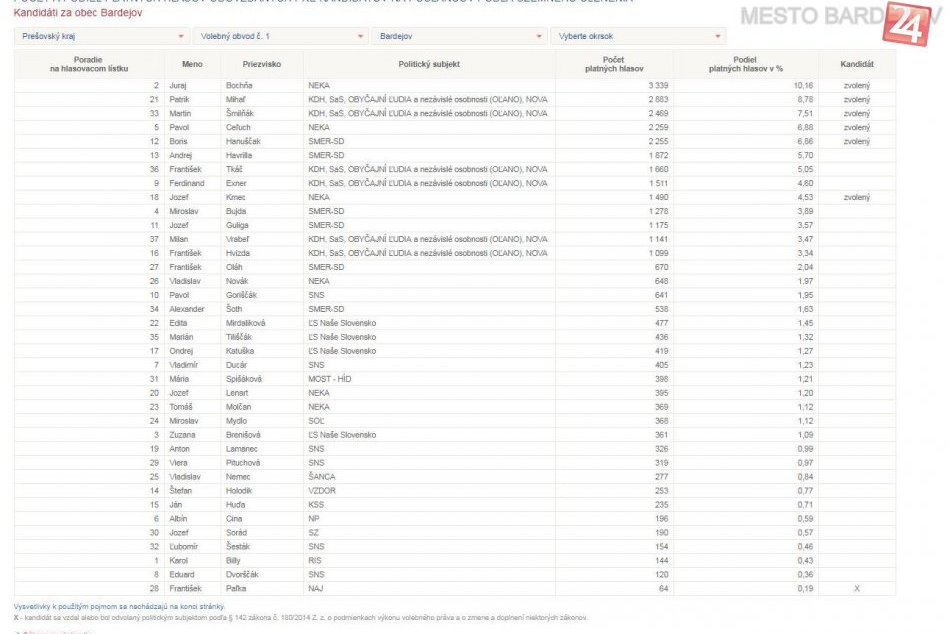Image resolution: width=950 pixels, height=634 pixels.
Task: Open the Vyberte okrsok dropdown
Action: [635, 36]
